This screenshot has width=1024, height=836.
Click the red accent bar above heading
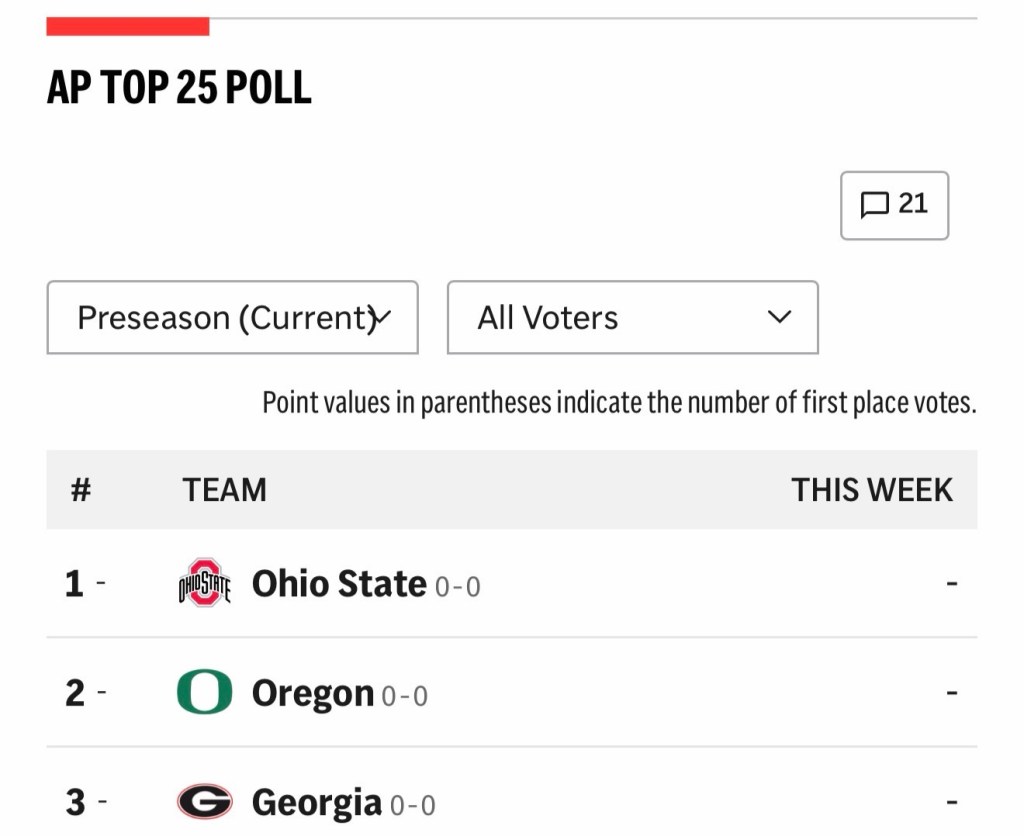(128, 26)
